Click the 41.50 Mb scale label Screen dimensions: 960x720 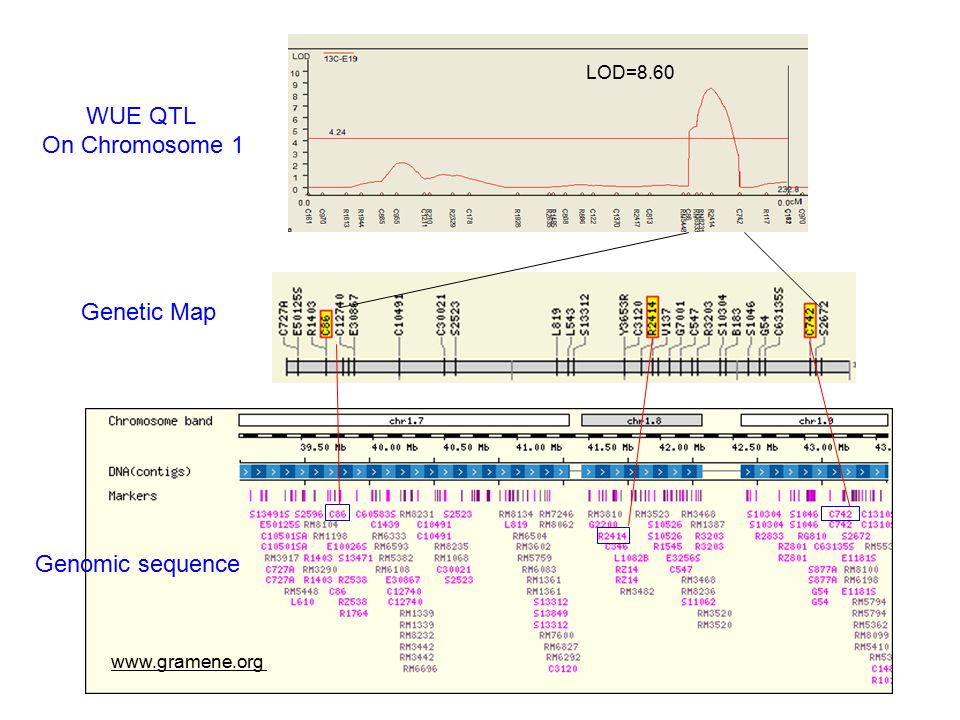point(610,448)
